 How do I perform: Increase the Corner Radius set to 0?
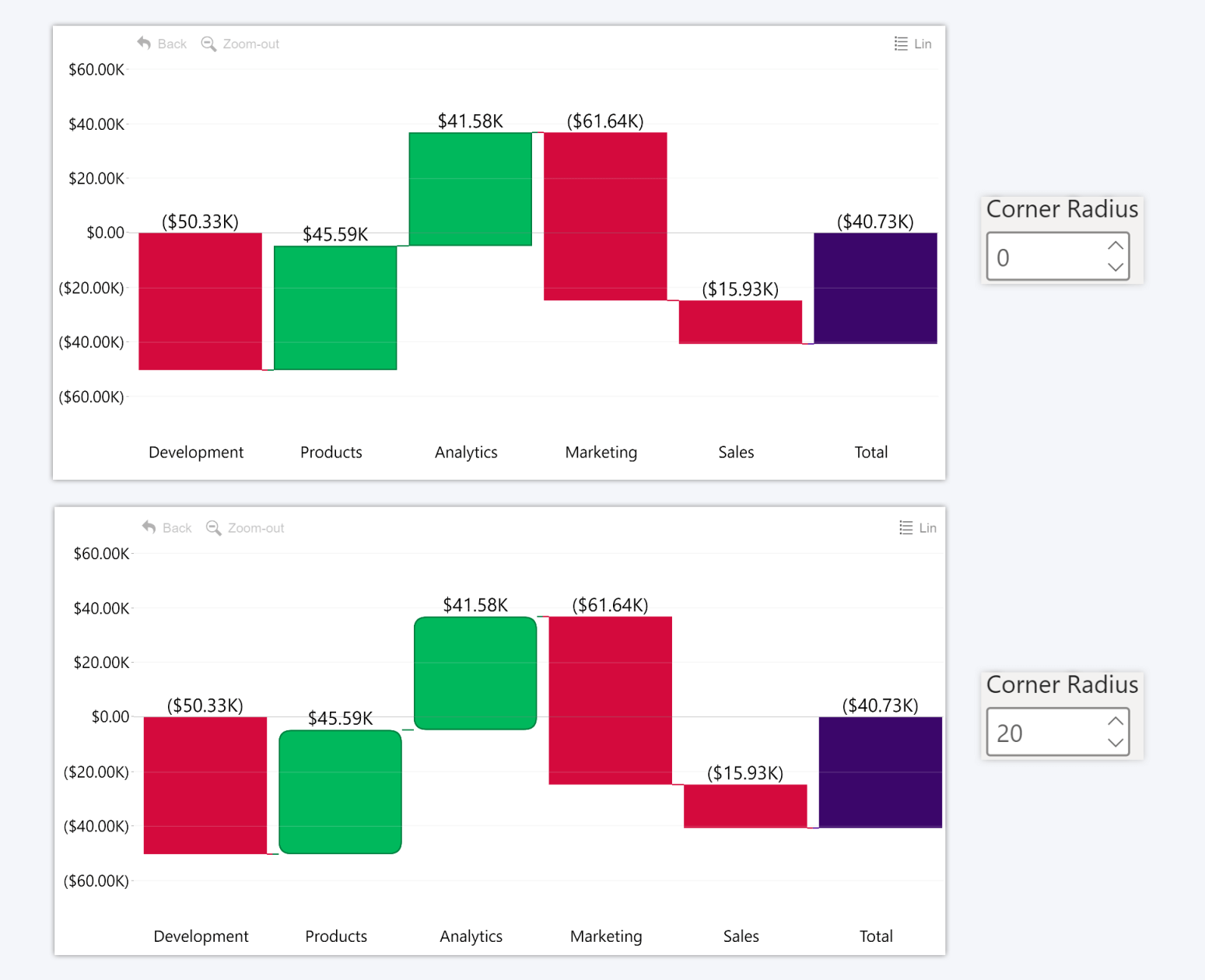click(1115, 246)
